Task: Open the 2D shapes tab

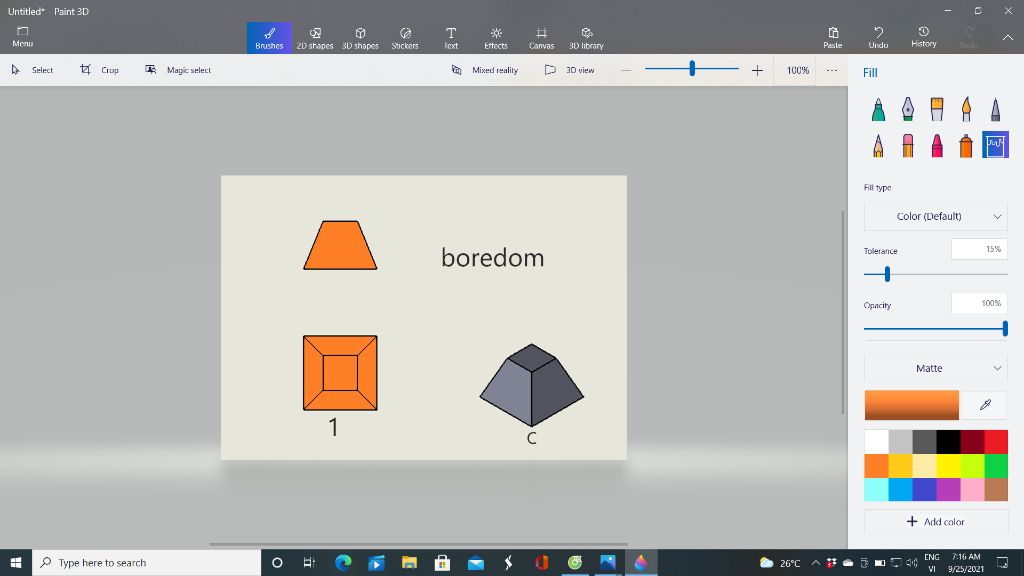Action: tap(315, 38)
